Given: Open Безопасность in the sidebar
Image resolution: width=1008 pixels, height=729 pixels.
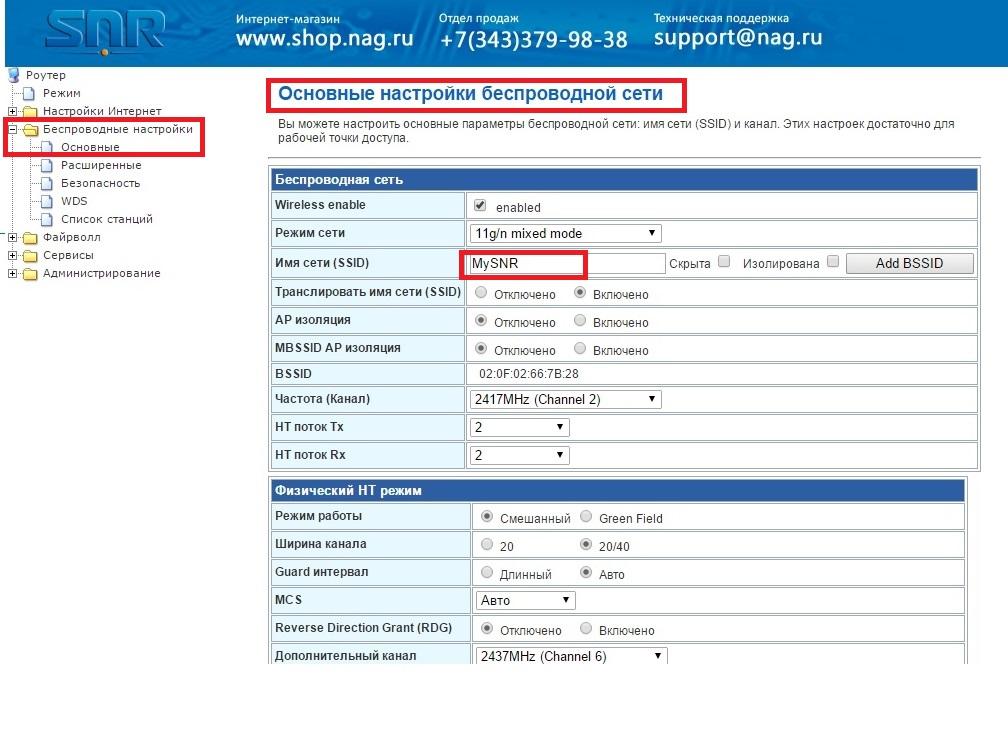Looking at the screenshot, I should point(100,183).
